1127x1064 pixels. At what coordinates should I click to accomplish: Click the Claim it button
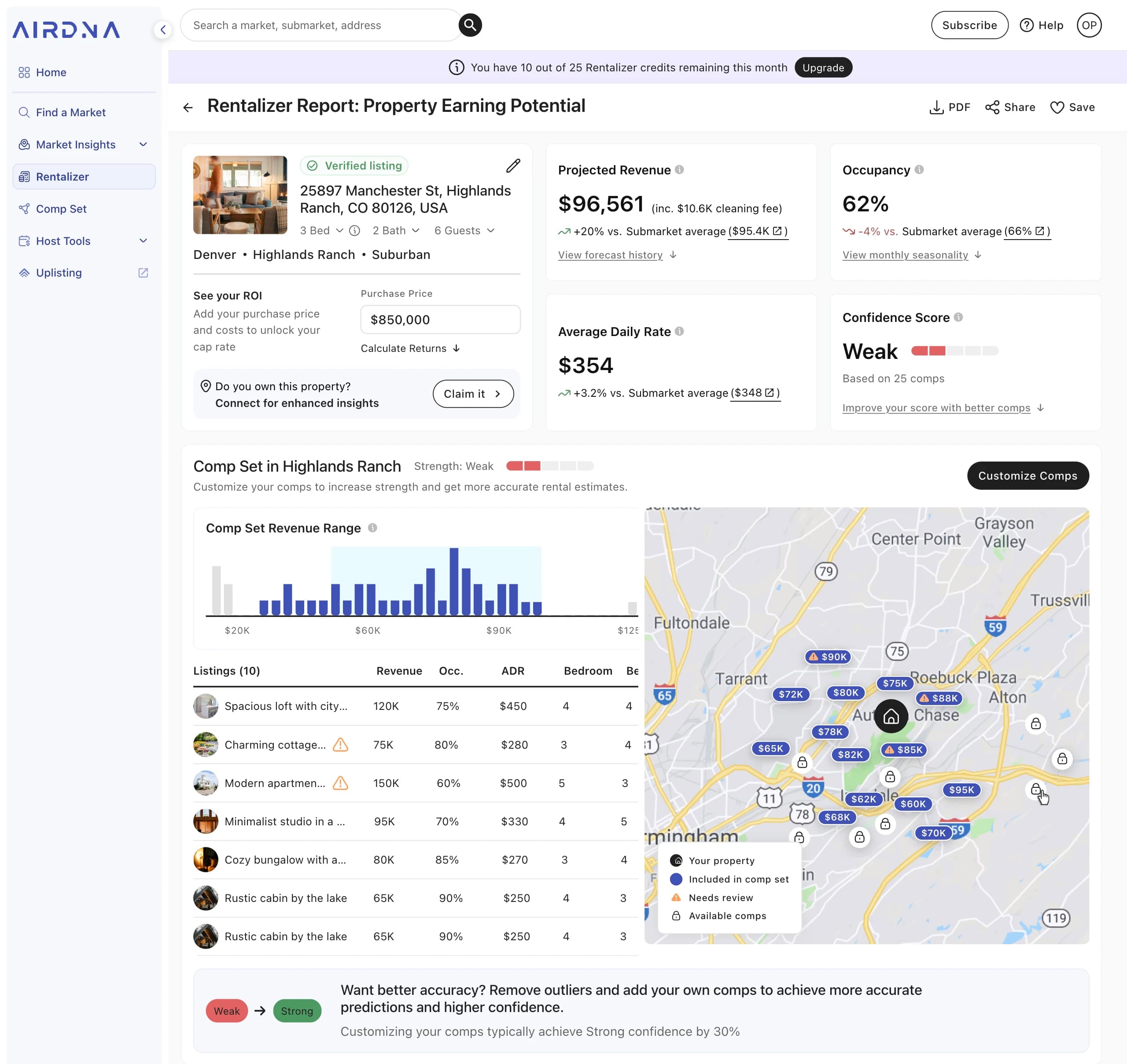click(473, 394)
